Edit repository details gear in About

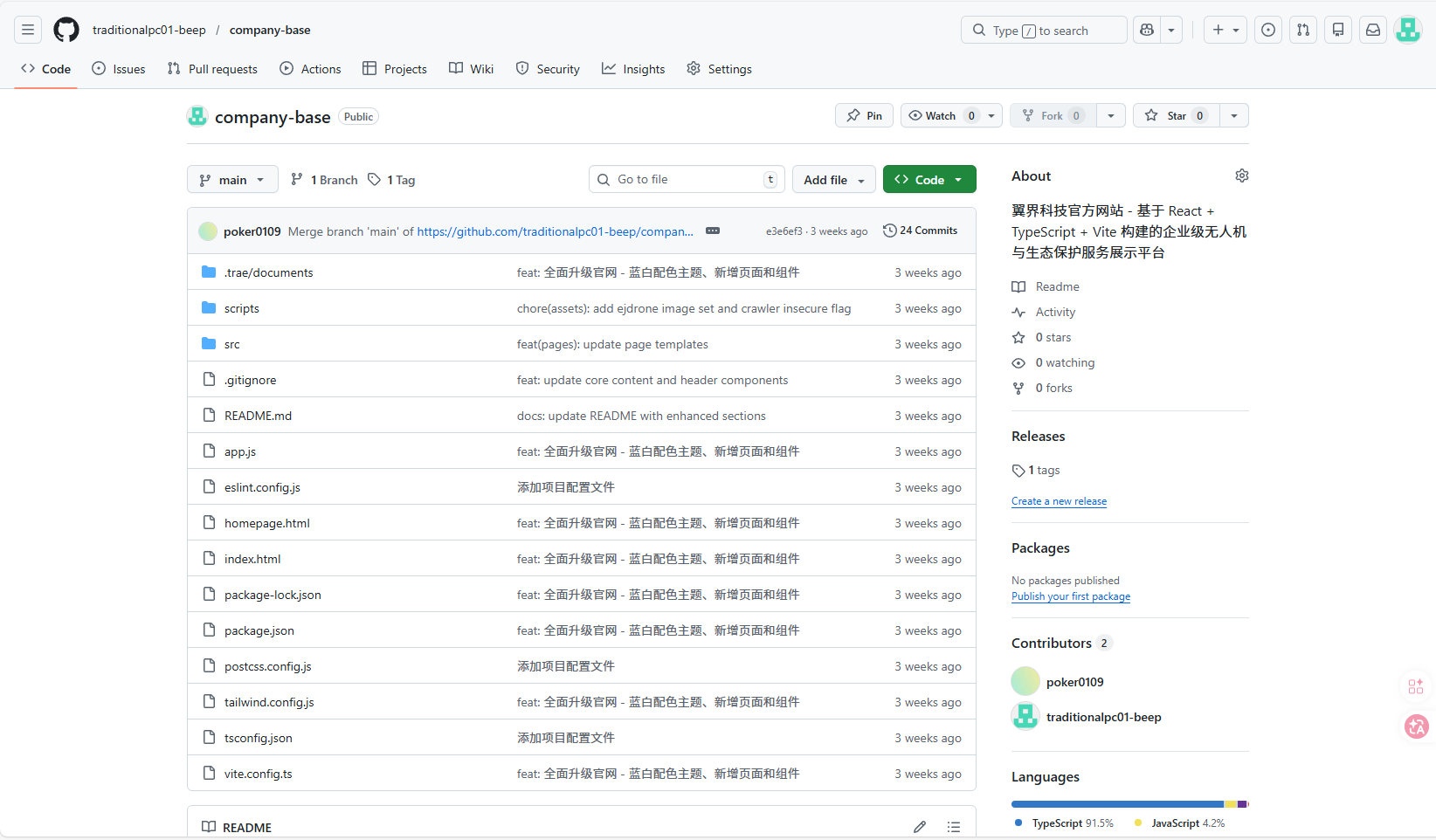click(x=1241, y=176)
